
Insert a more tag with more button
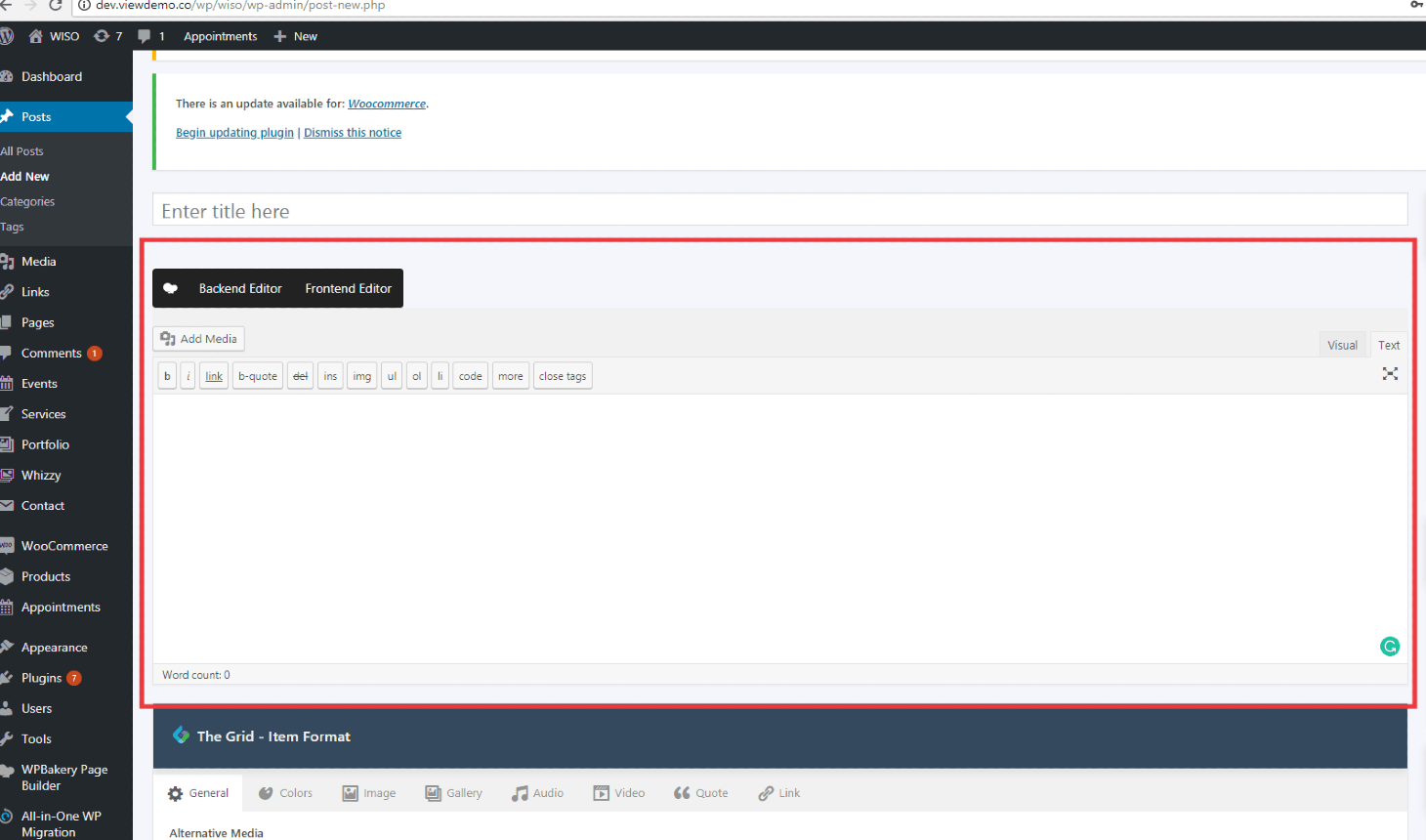(x=511, y=376)
